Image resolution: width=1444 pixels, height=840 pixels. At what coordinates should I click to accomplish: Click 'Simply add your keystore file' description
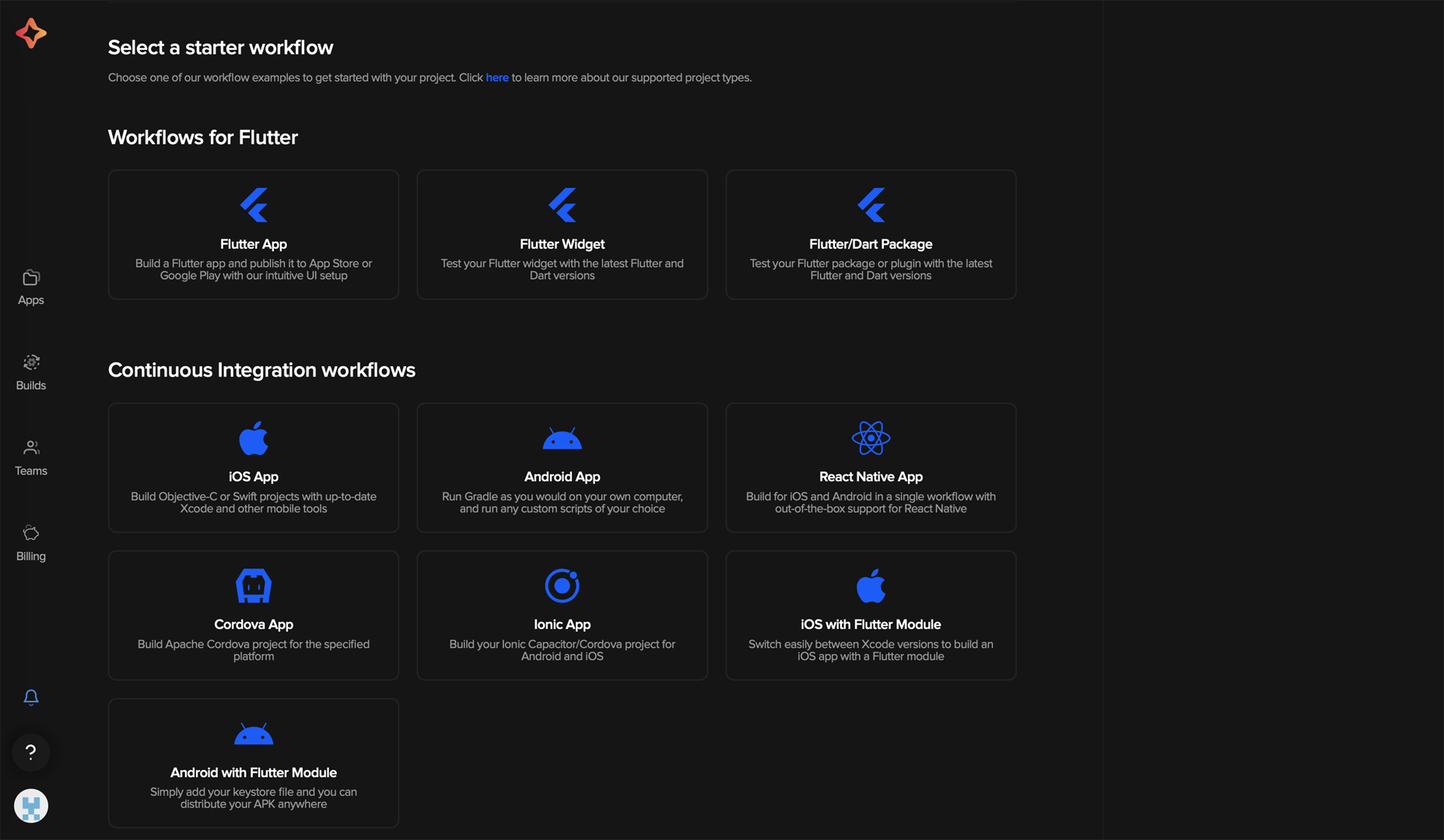click(x=254, y=798)
